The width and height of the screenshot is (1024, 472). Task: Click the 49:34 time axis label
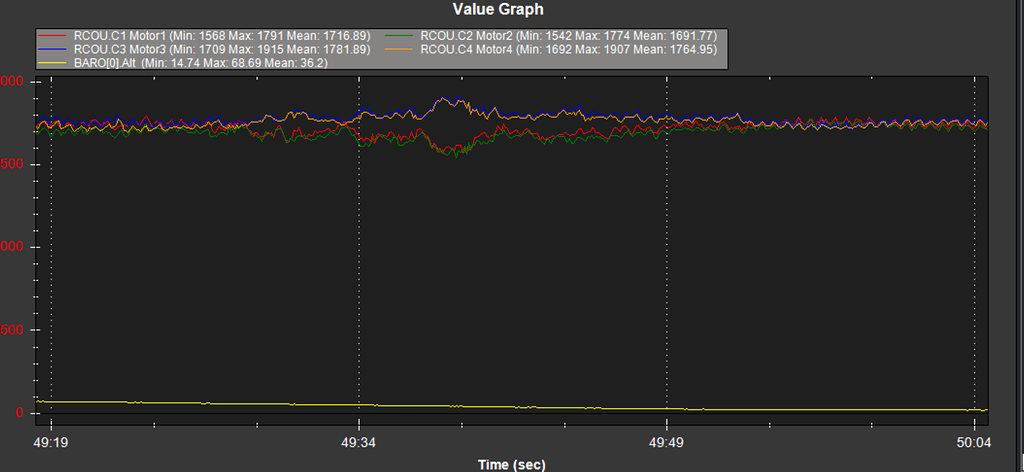click(359, 442)
